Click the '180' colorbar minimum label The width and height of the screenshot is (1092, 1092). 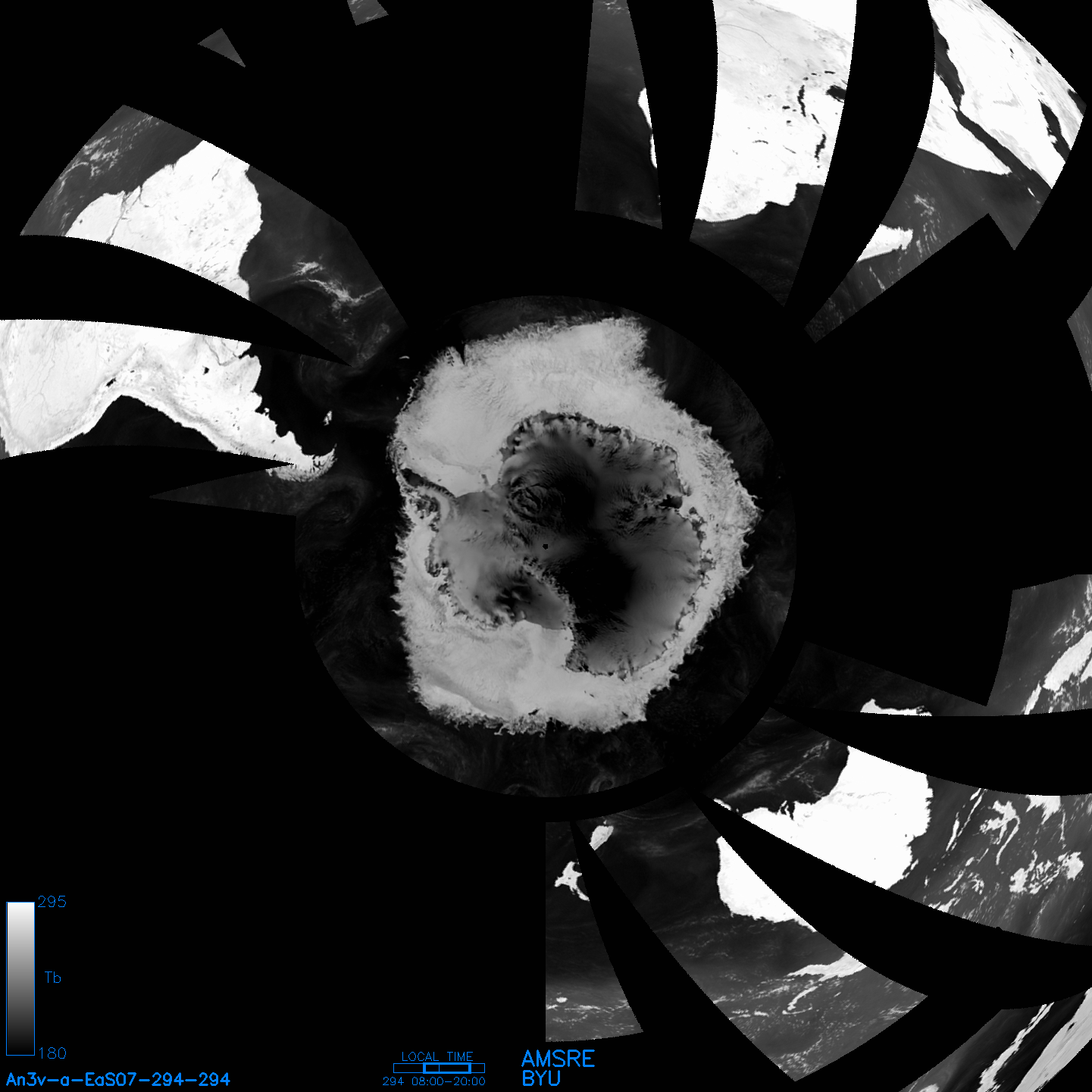(x=52, y=1053)
